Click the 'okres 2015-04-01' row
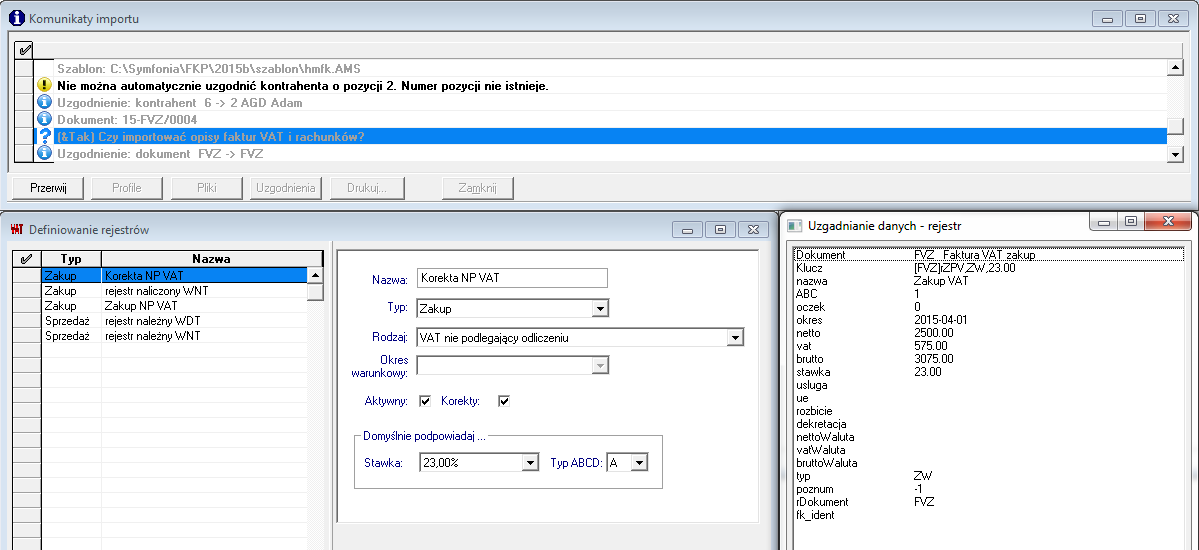The image size is (1199, 550). [989, 320]
